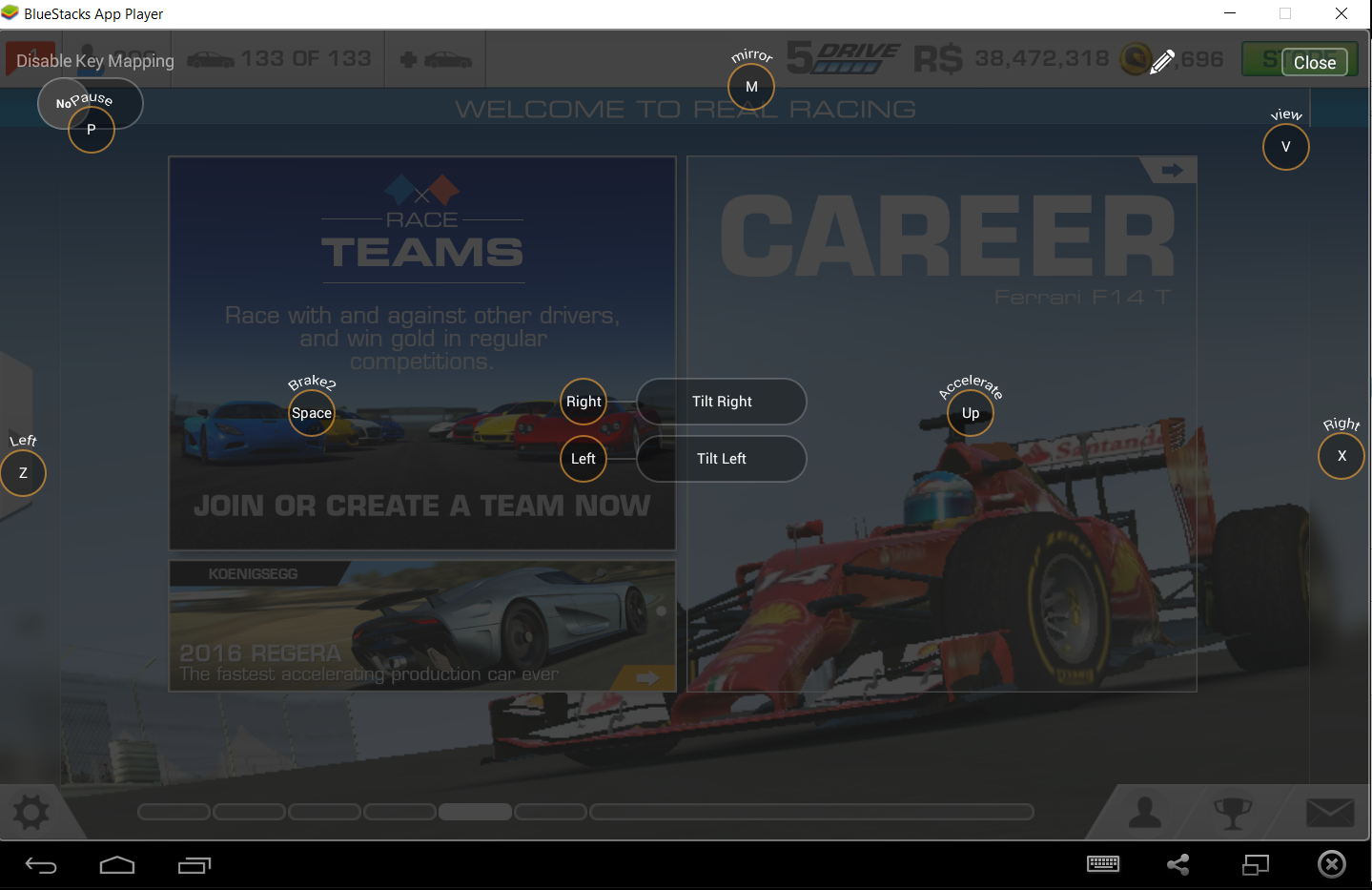The image size is (1372, 890).
Task: Open the Race Teams card
Action: [x=422, y=353]
